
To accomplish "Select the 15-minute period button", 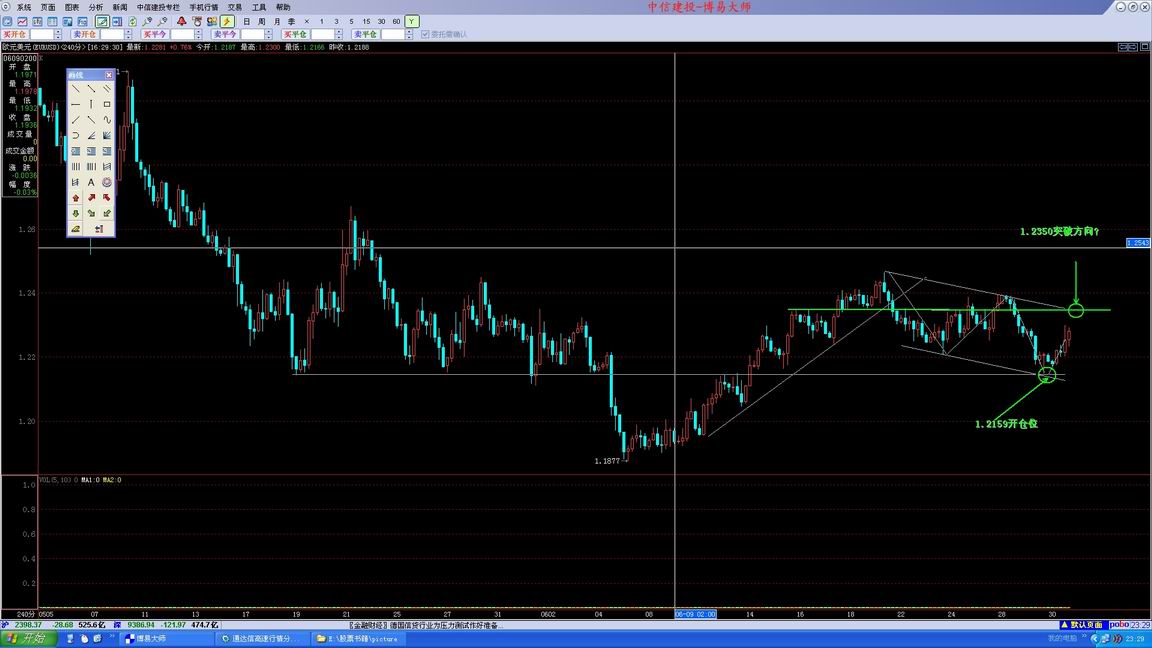I will tap(366, 21).
